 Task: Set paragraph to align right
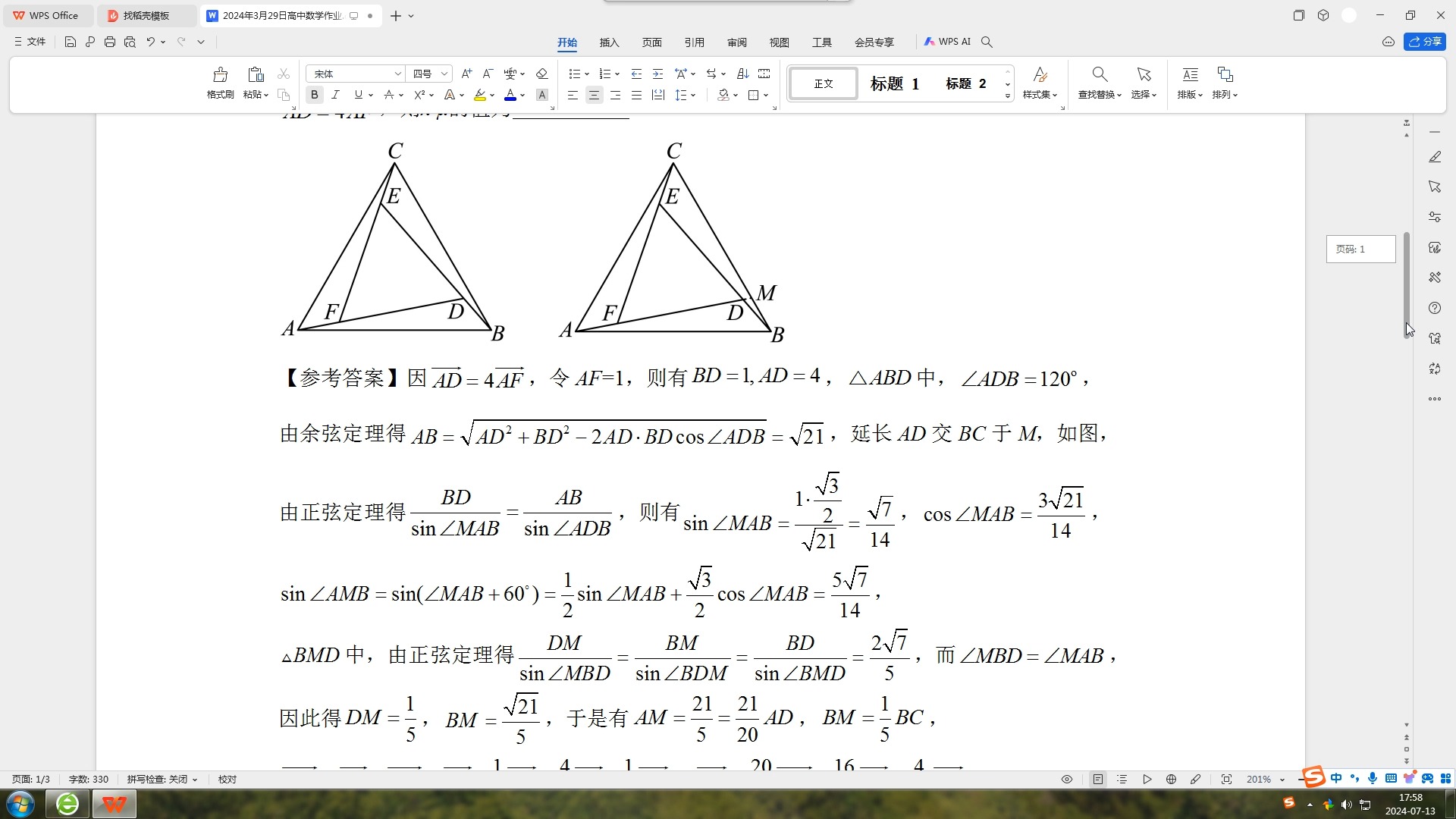pos(615,95)
